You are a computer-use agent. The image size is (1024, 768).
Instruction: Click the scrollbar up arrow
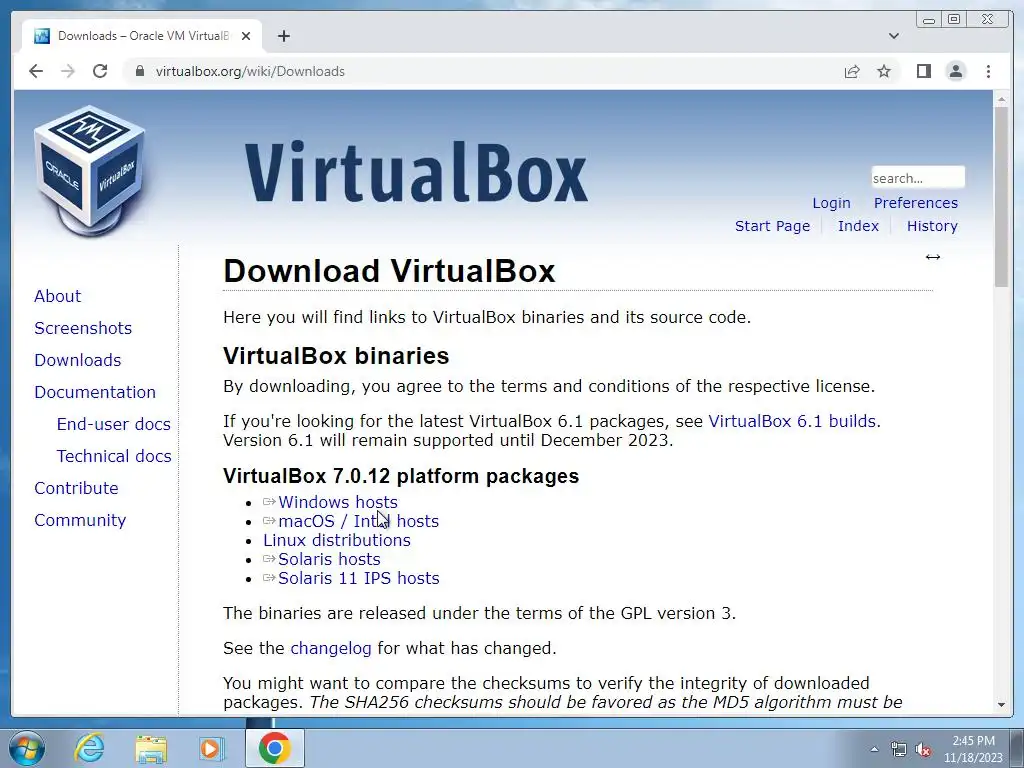[1001, 100]
